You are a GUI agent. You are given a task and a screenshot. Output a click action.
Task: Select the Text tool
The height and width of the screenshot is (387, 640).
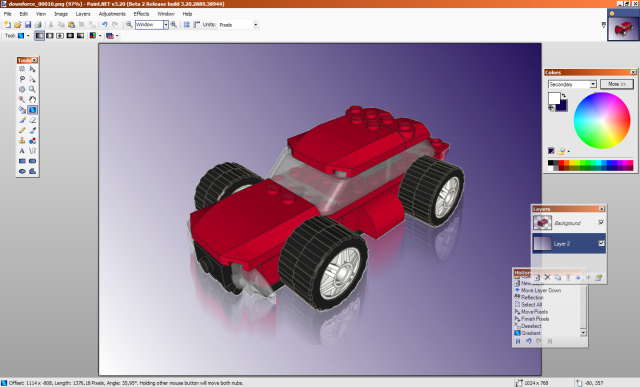click(22, 151)
